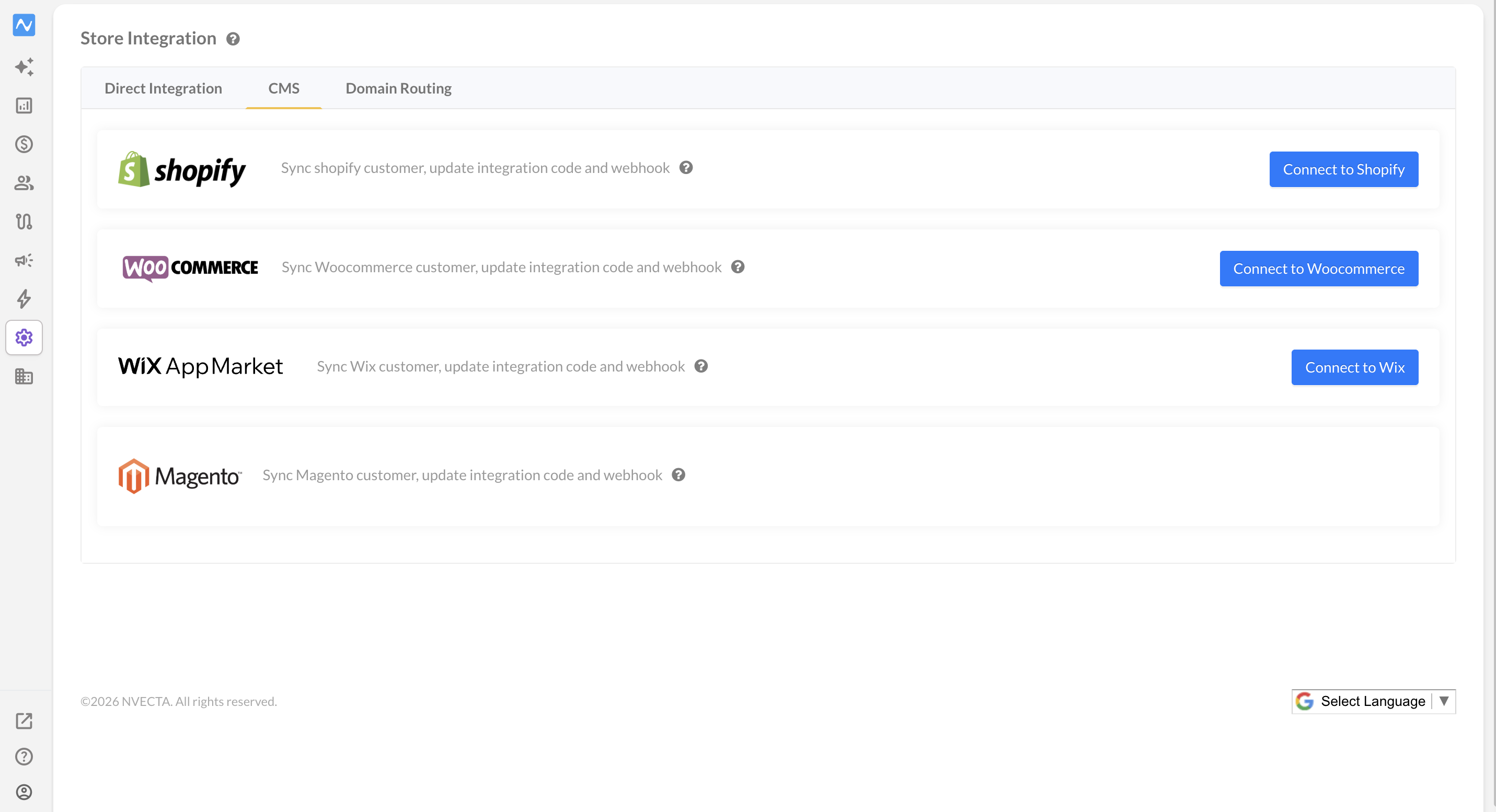Open the Select Language dropdown
The image size is (1496, 812).
click(x=1374, y=701)
